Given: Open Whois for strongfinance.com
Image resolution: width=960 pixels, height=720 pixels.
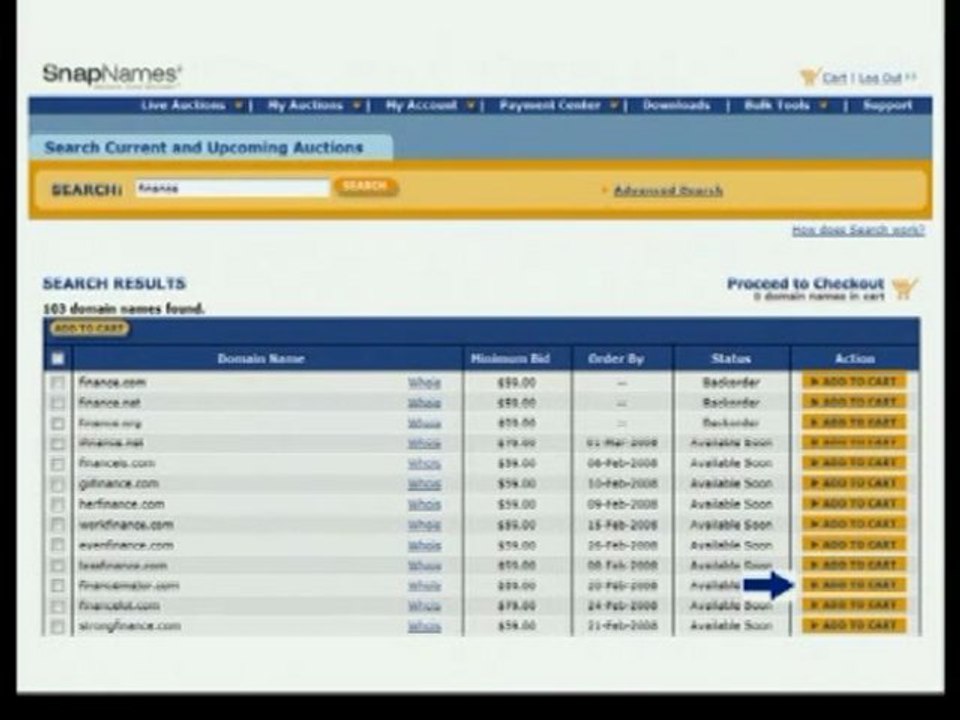Looking at the screenshot, I should pos(424,626).
